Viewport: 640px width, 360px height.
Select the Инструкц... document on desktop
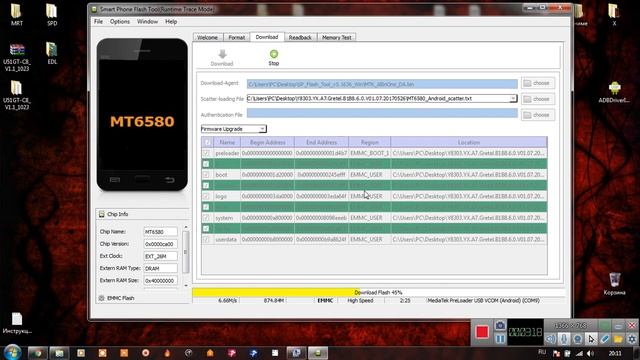tap(17, 323)
